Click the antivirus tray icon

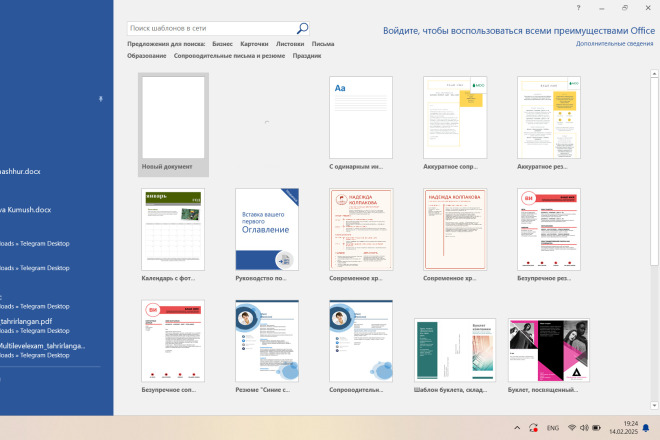click(533, 428)
